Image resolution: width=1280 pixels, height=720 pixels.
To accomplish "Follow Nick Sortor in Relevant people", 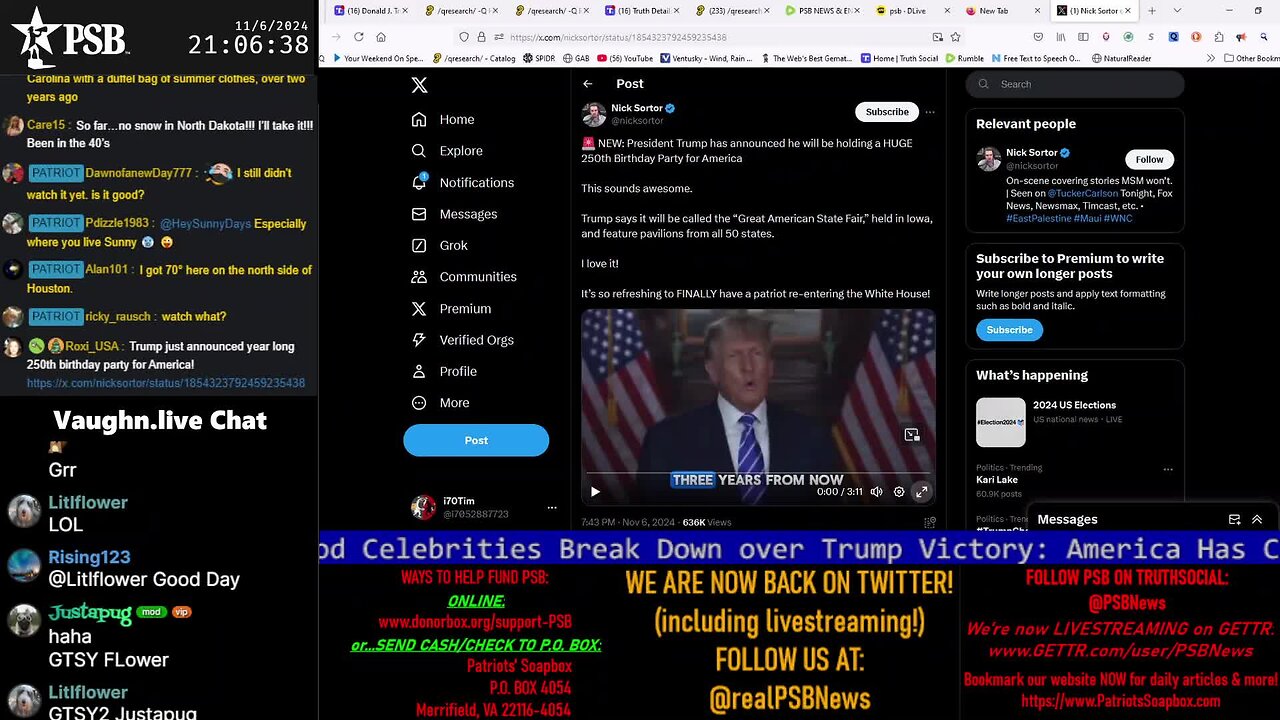I will click(x=1149, y=159).
